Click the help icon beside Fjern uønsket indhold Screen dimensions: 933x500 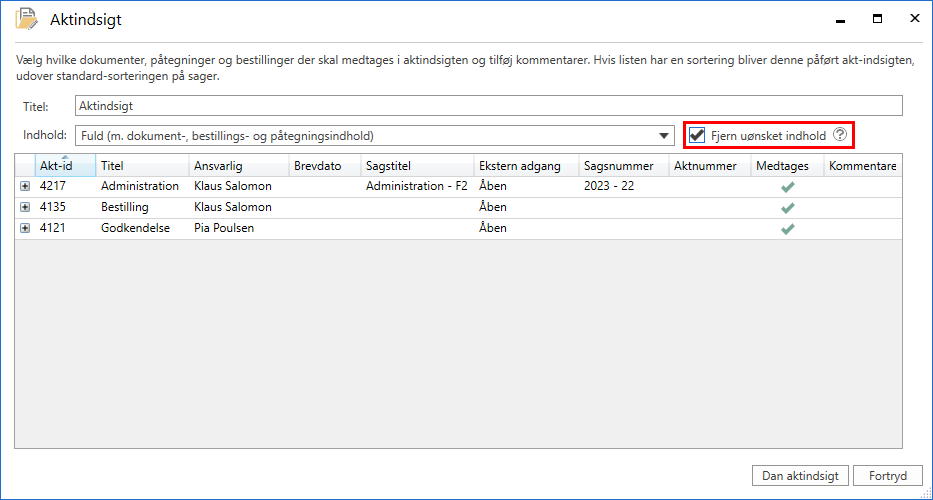[x=840, y=135]
